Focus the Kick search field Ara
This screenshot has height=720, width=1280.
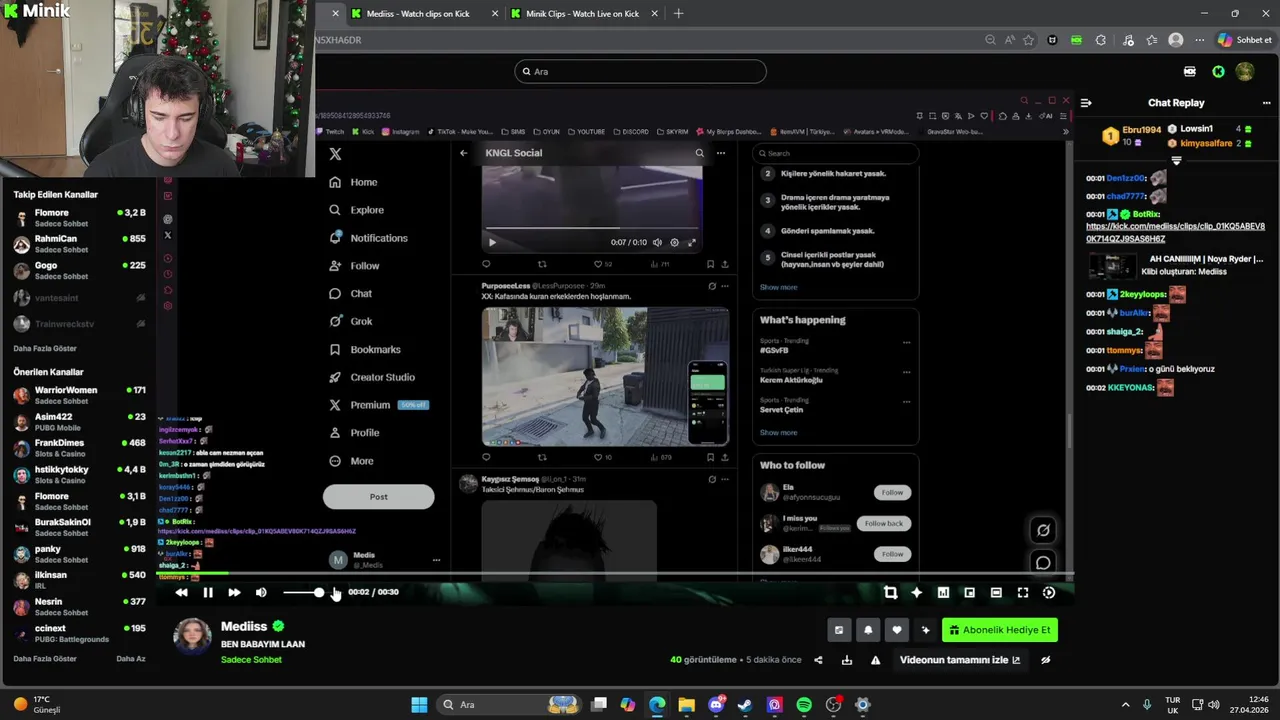click(640, 71)
